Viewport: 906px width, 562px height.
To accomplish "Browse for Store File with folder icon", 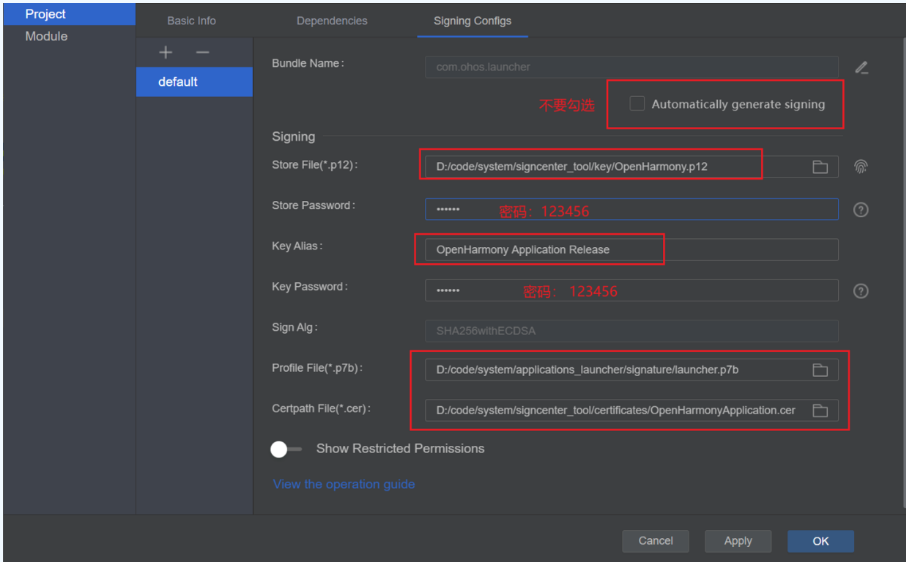I will point(820,167).
